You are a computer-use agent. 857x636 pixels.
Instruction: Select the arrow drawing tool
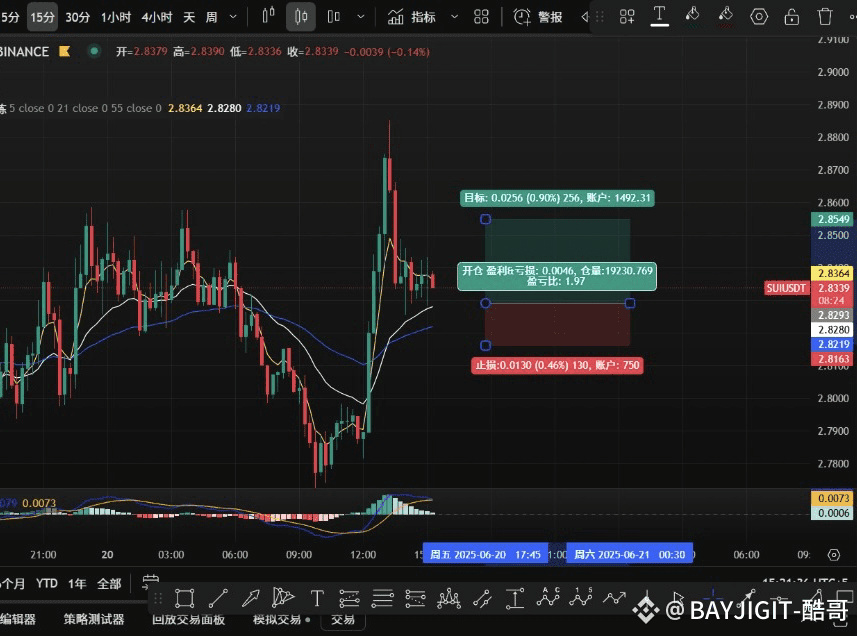tap(250, 598)
